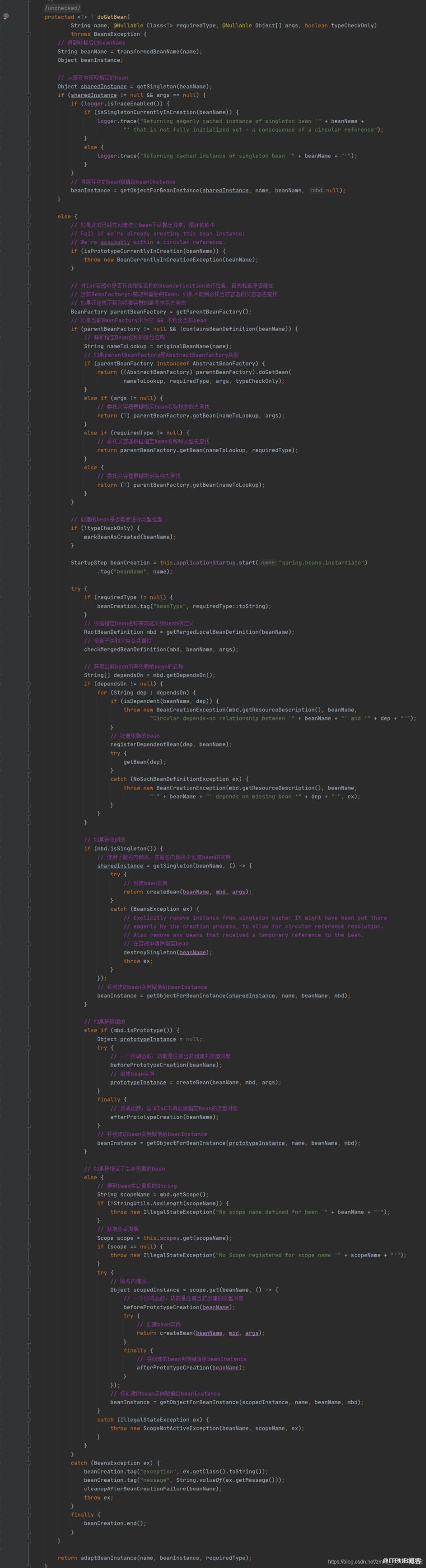This screenshot has width=426, height=1568.
Task: Click destroySingleton(beanName) call
Action: pos(166,952)
